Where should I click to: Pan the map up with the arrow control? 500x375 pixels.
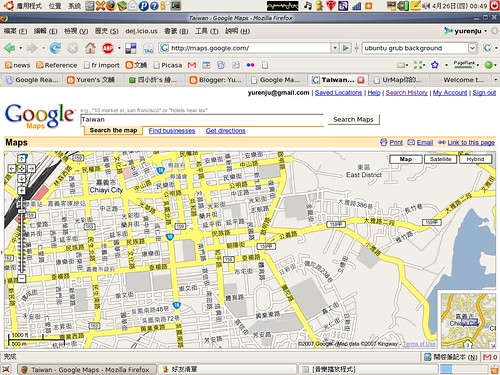coord(21,159)
